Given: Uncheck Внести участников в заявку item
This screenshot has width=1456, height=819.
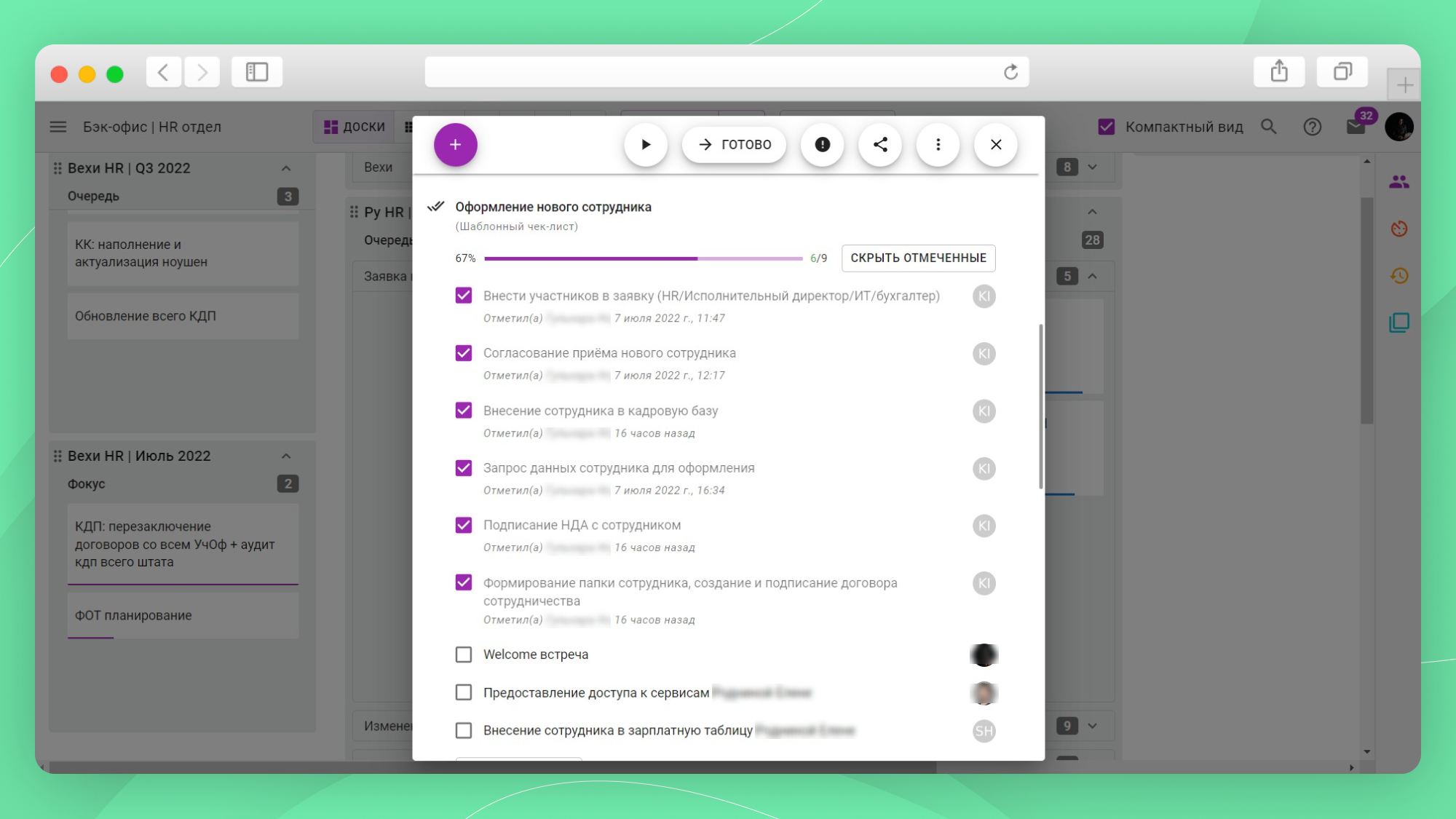Looking at the screenshot, I should point(464,296).
